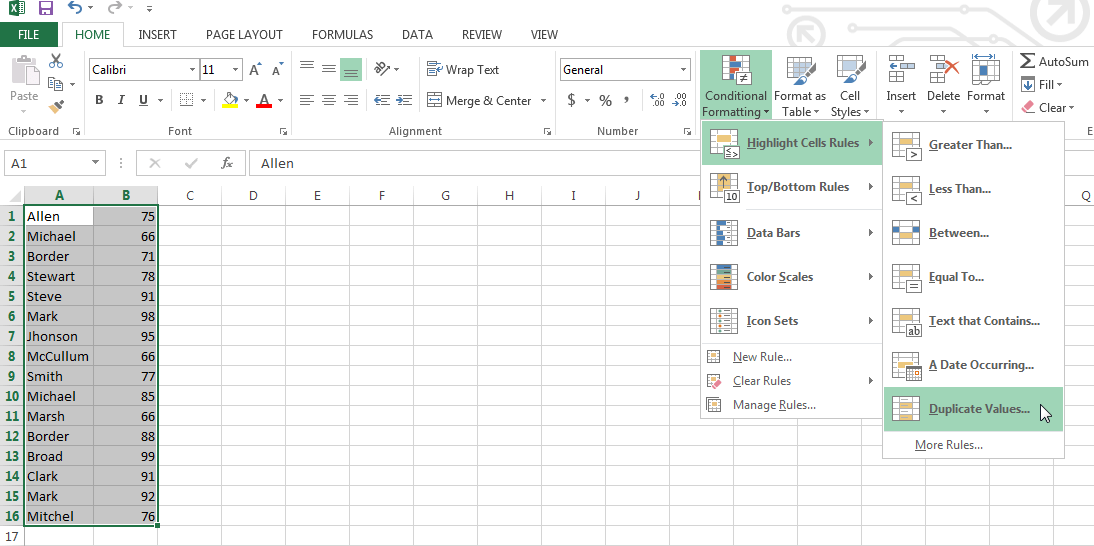
Task: Click AutoSum button
Action: click(1054, 61)
